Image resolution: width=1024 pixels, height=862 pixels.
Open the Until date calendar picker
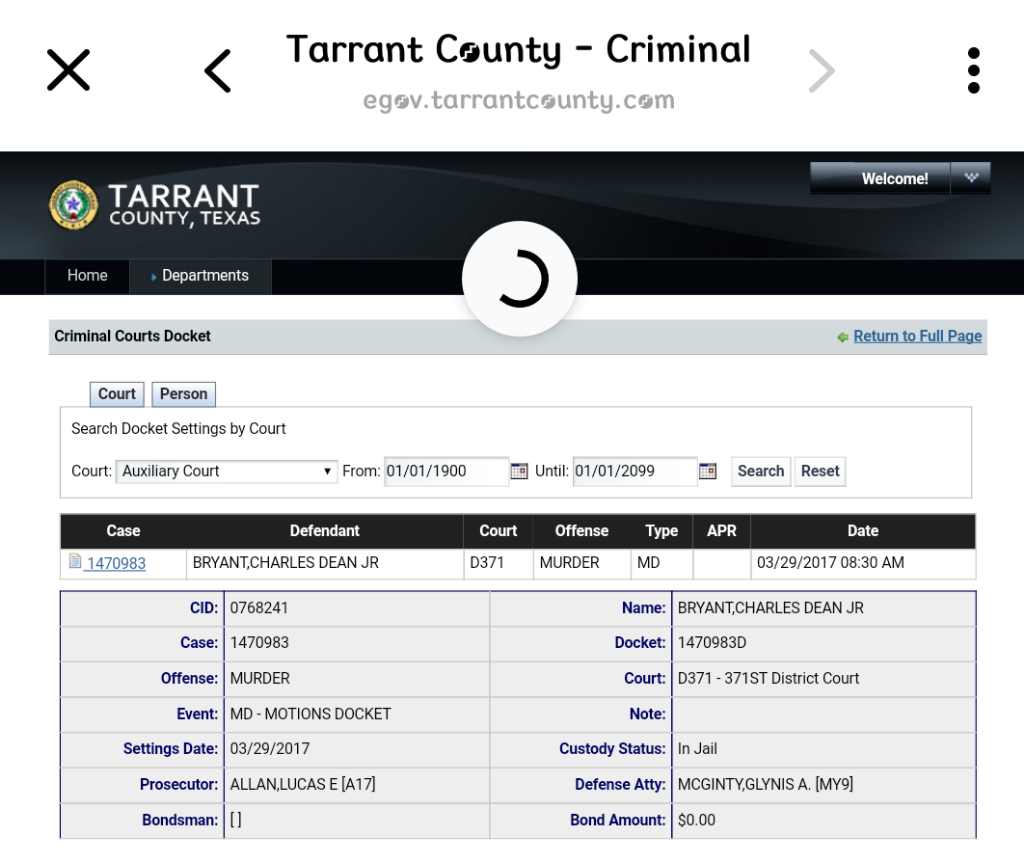tap(707, 471)
